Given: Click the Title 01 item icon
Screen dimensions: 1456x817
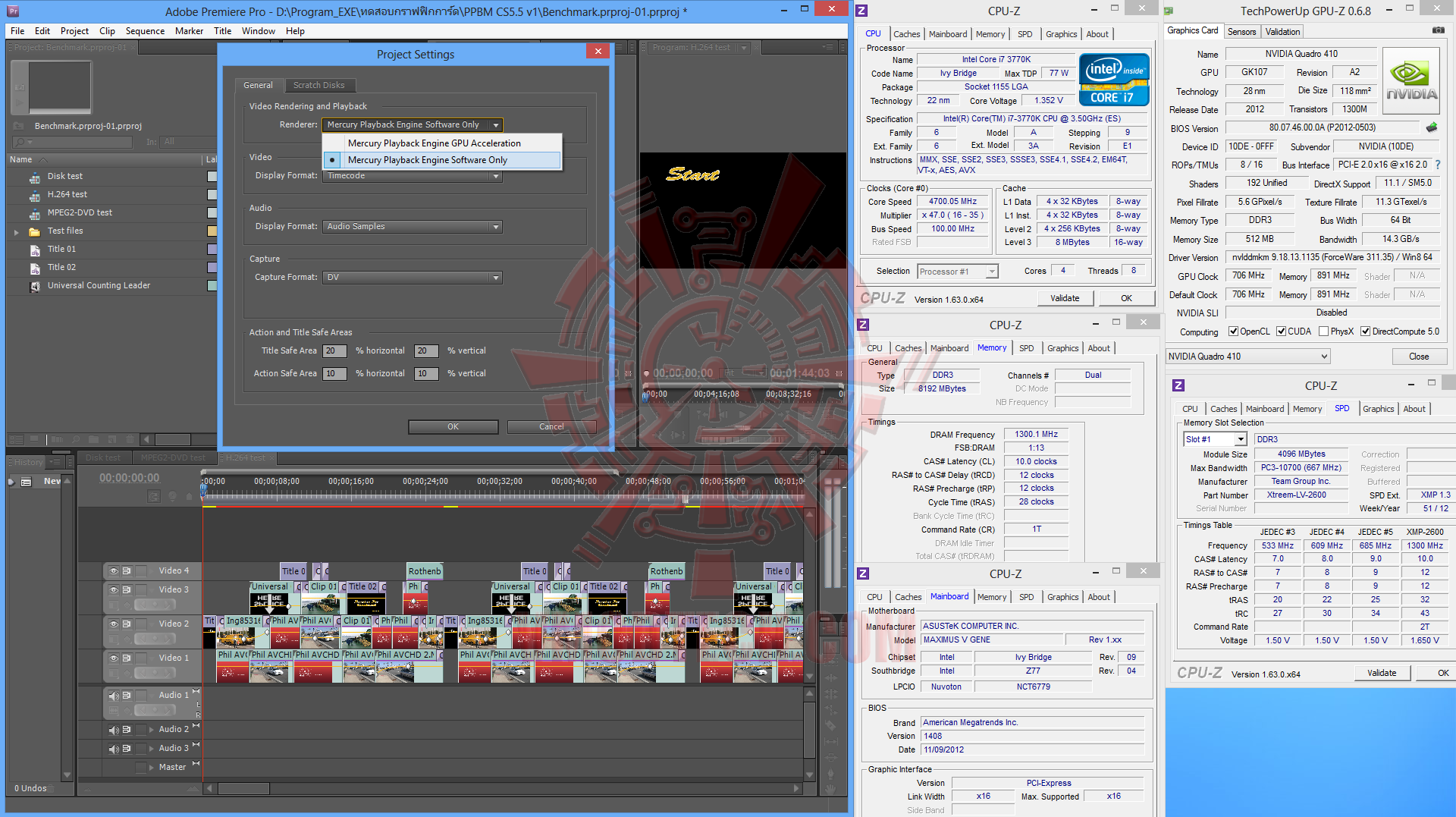Looking at the screenshot, I should 35,250.
